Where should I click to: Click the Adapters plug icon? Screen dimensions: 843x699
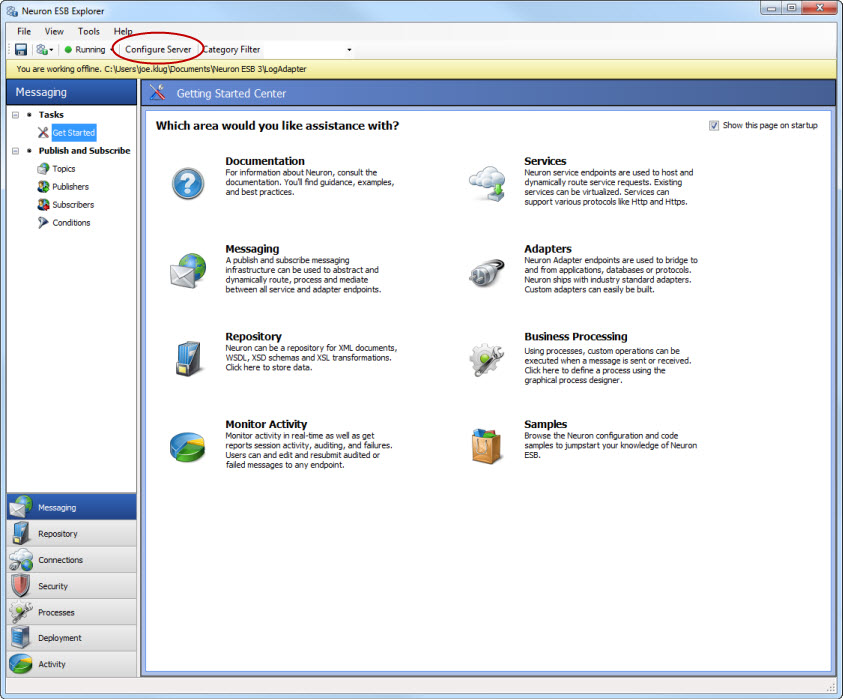[x=487, y=271]
